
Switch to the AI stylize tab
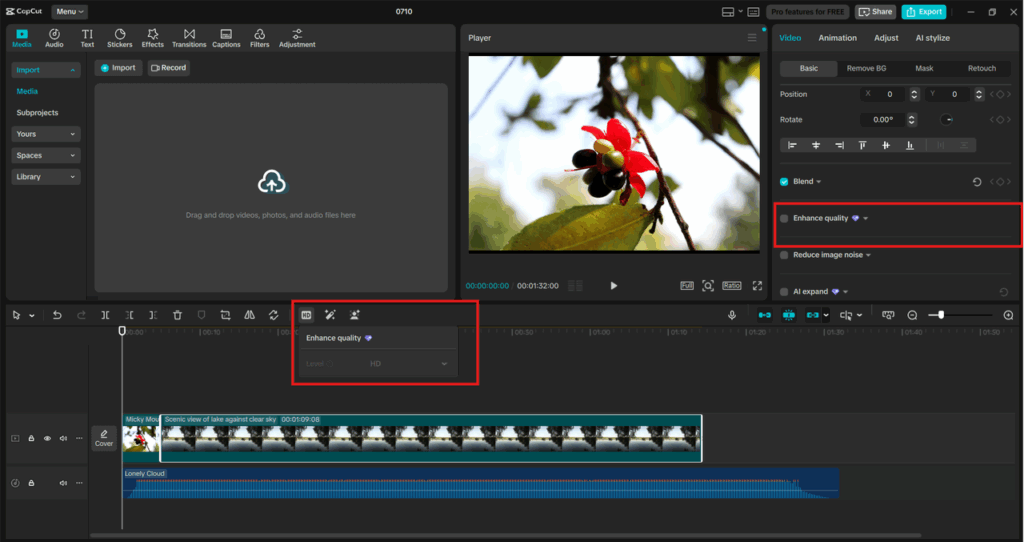[x=933, y=38]
